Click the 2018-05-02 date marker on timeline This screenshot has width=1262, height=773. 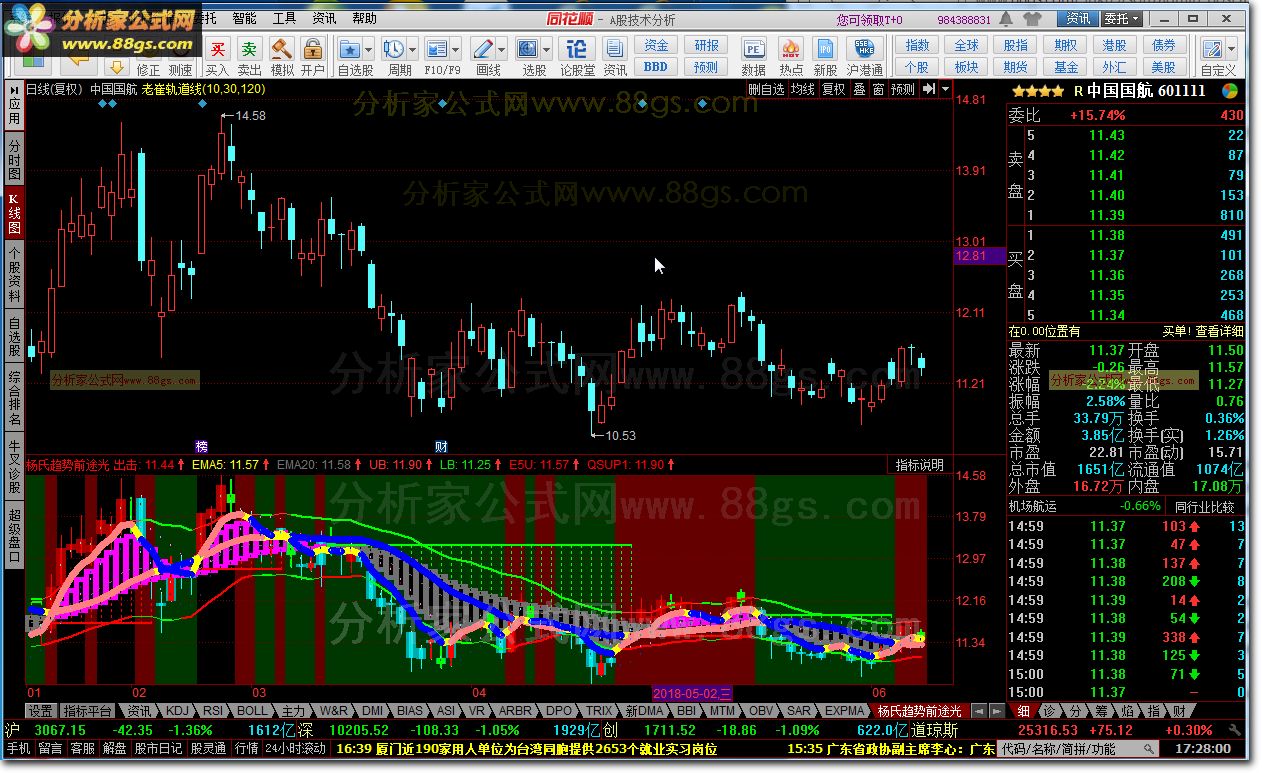point(693,692)
